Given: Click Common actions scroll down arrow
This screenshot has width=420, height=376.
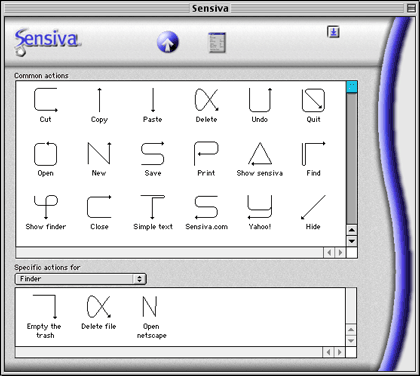Looking at the screenshot, I should 352,241.
